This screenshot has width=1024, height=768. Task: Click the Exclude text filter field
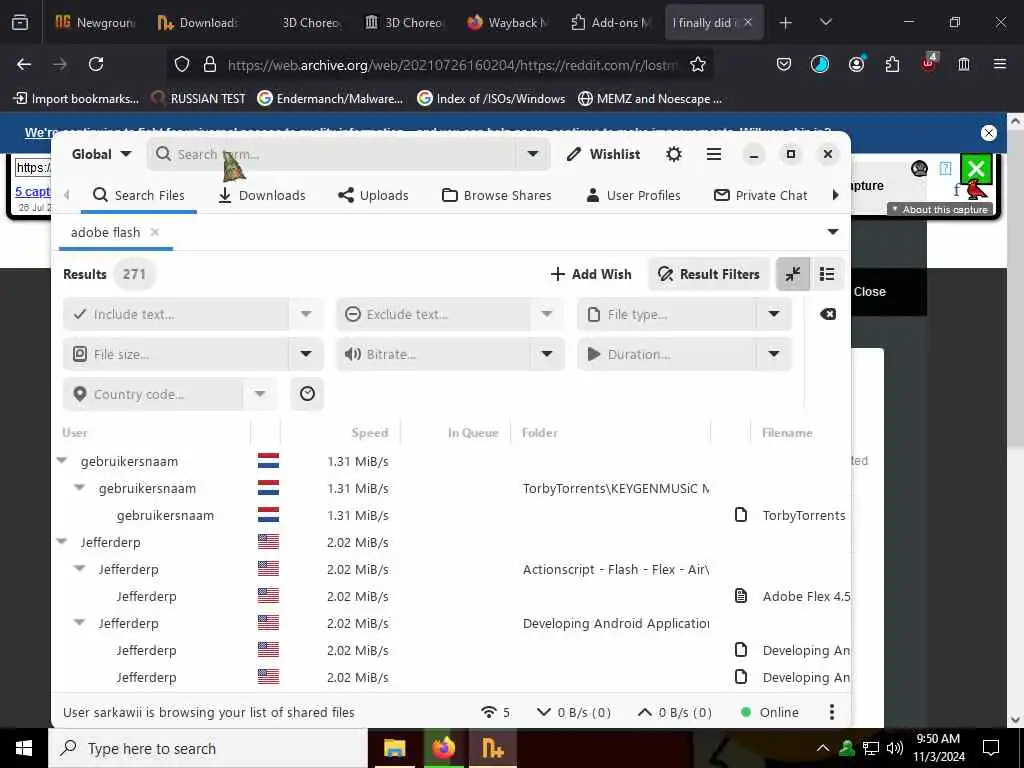(434, 314)
